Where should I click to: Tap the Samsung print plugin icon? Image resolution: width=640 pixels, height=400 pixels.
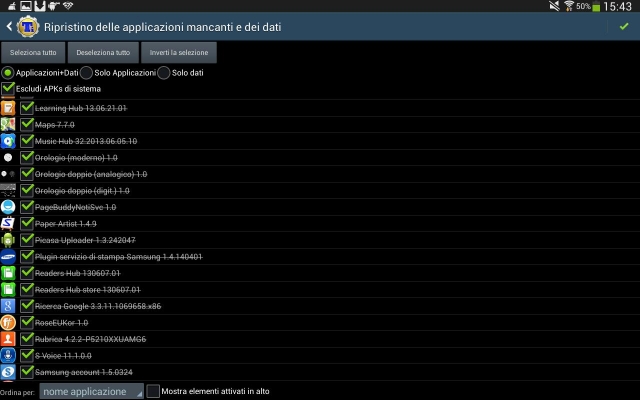[8, 256]
